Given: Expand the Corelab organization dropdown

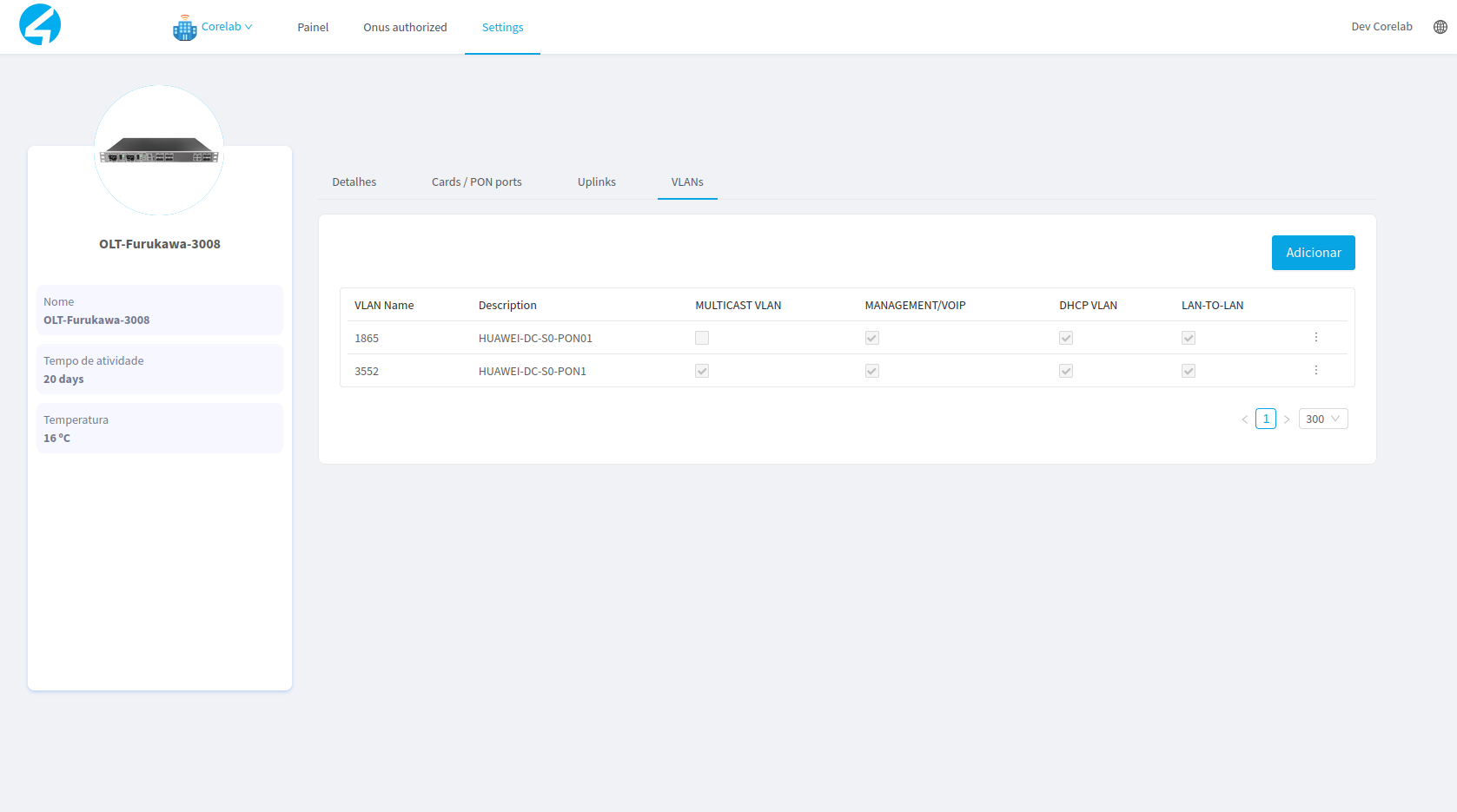Looking at the screenshot, I should point(227,27).
